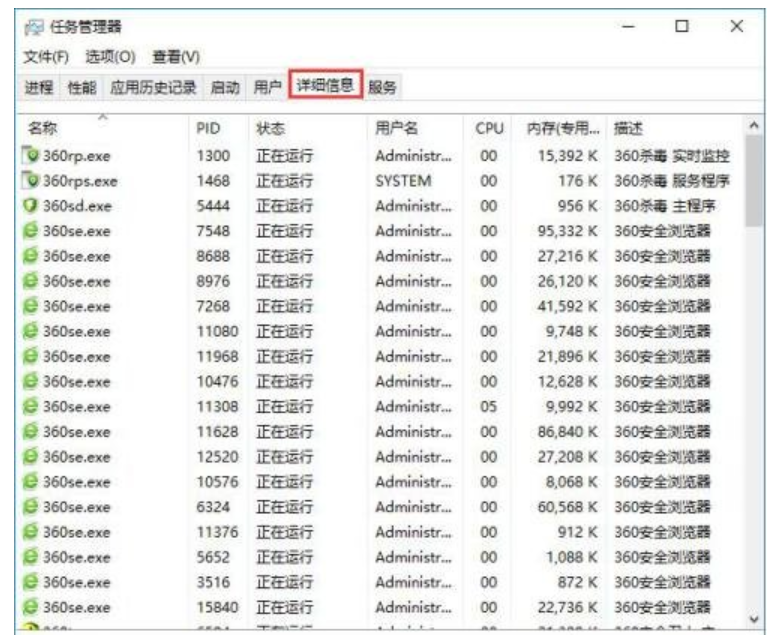
Task: Switch to the 应用历史记录 tab
Action: pyautogui.click(x=154, y=87)
